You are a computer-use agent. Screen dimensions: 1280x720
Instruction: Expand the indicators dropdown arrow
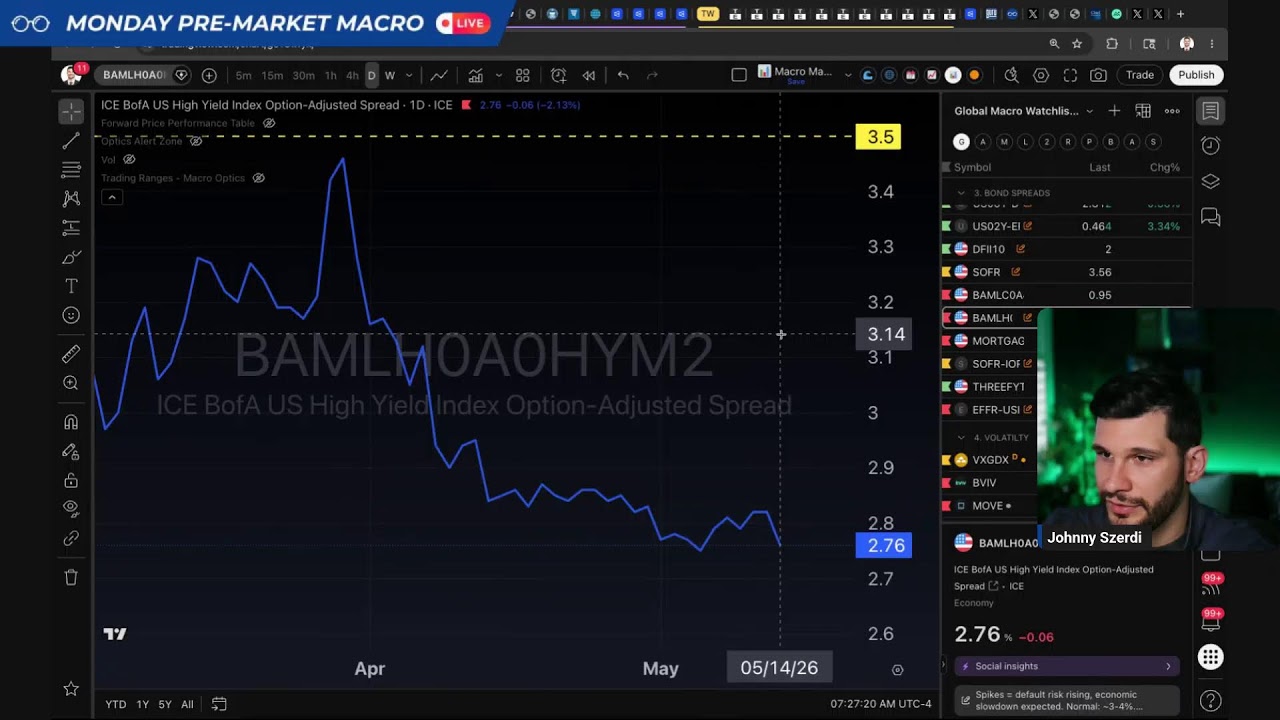(x=499, y=75)
